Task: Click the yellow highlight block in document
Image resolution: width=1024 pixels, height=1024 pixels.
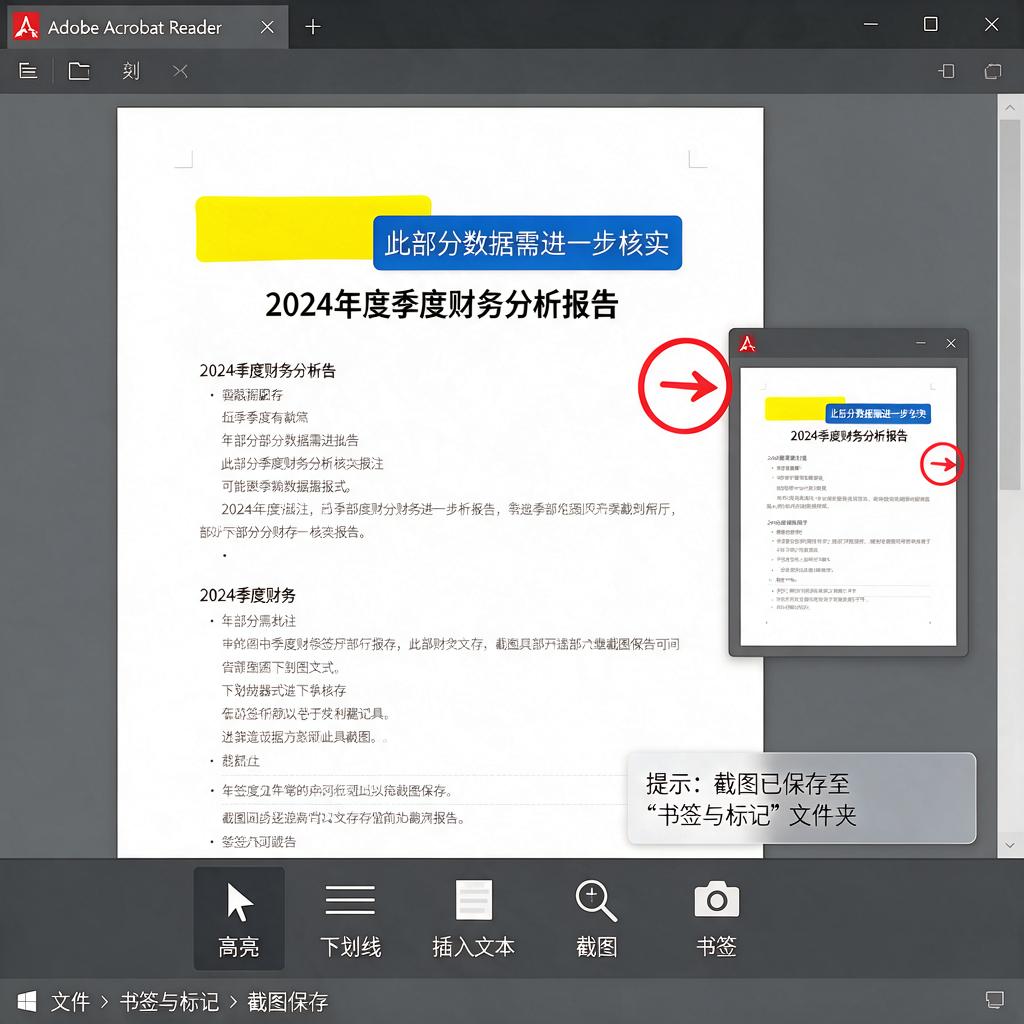Action: 285,229
